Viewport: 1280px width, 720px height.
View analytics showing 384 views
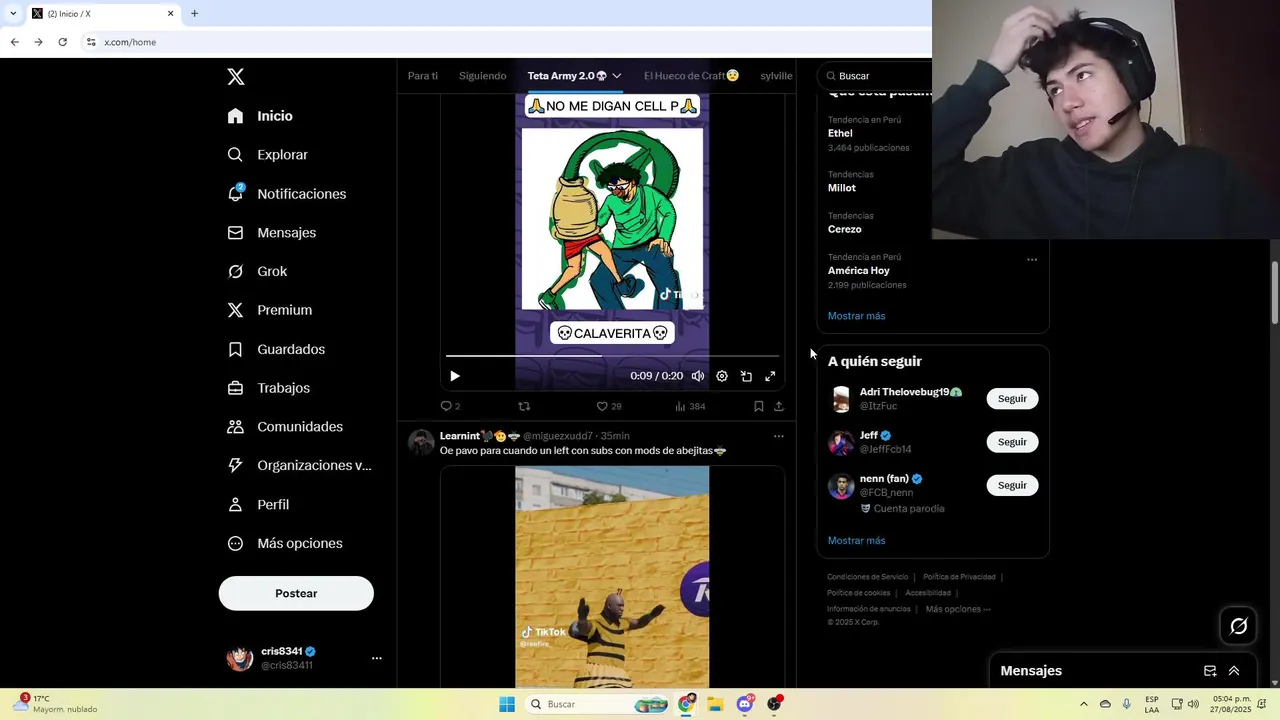(690, 406)
